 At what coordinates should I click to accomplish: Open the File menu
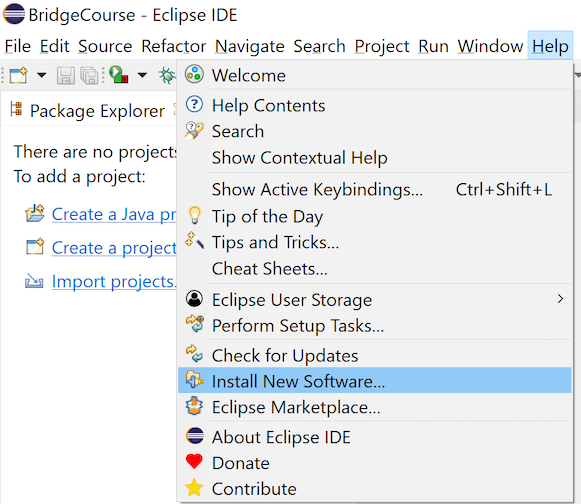click(17, 46)
